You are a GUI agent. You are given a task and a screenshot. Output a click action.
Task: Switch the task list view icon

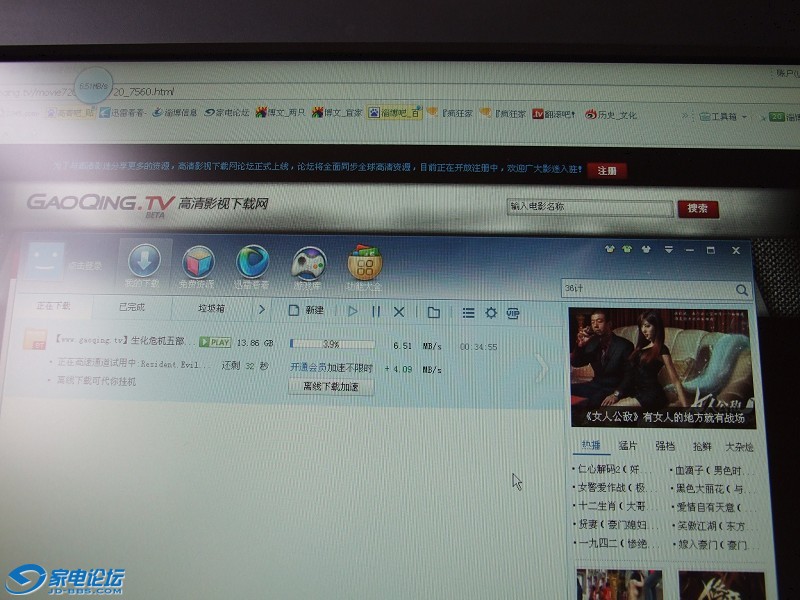point(468,313)
